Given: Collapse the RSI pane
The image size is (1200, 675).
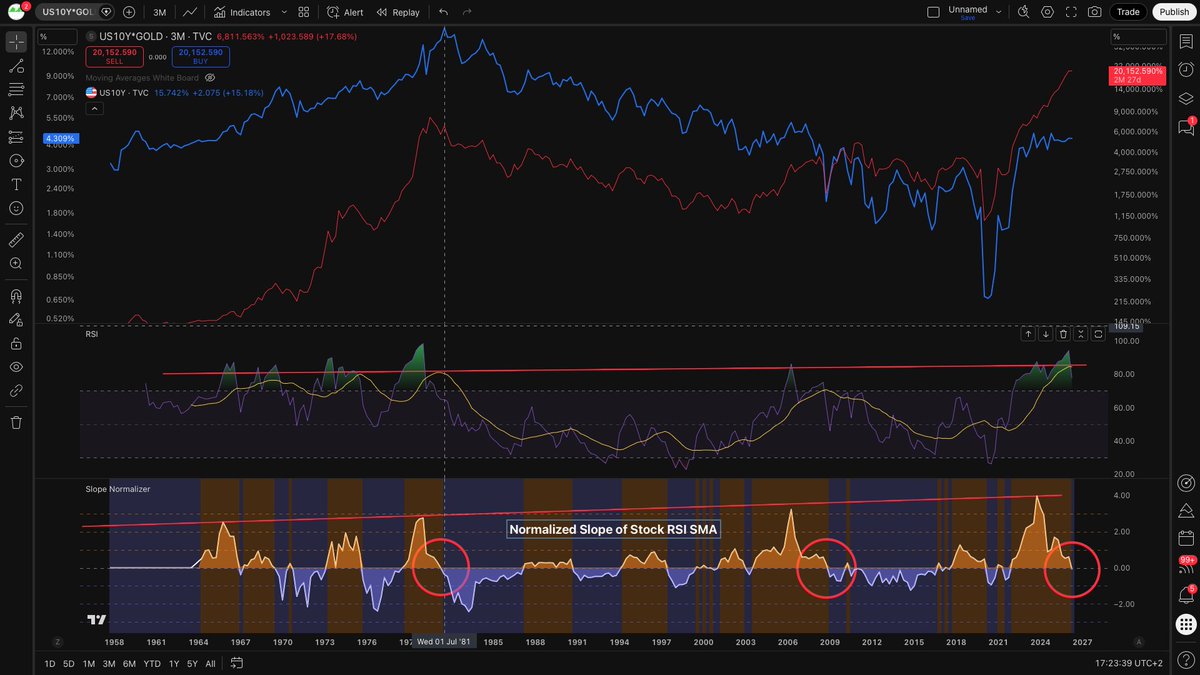Looking at the screenshot, I should [1081, 334].
